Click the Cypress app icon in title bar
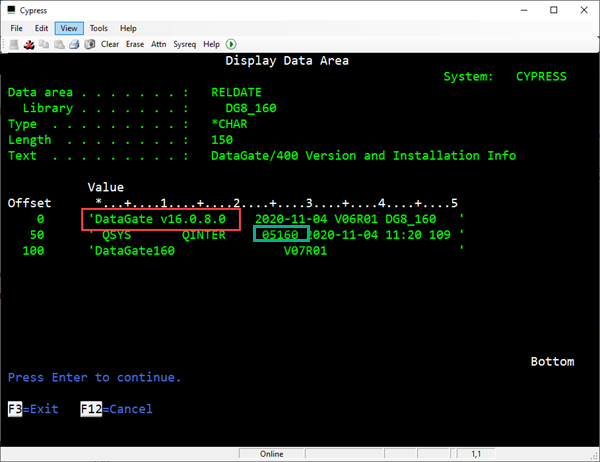Screen dimensions: 600x462 coord(11,10)
